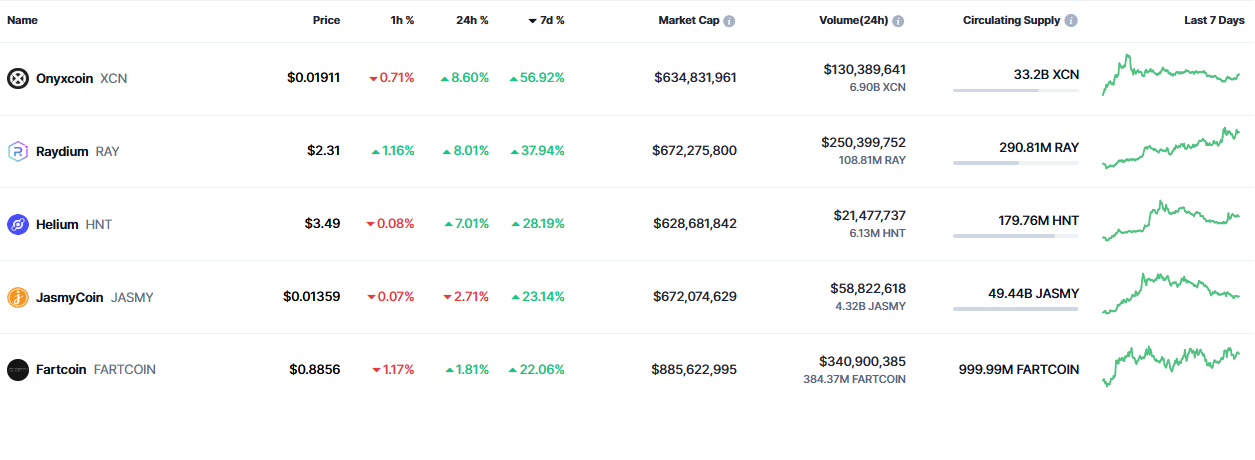The image size is (1255, 460).
Task: Click the Raydium circulating supply progress bar
Action: point(1016,163)
